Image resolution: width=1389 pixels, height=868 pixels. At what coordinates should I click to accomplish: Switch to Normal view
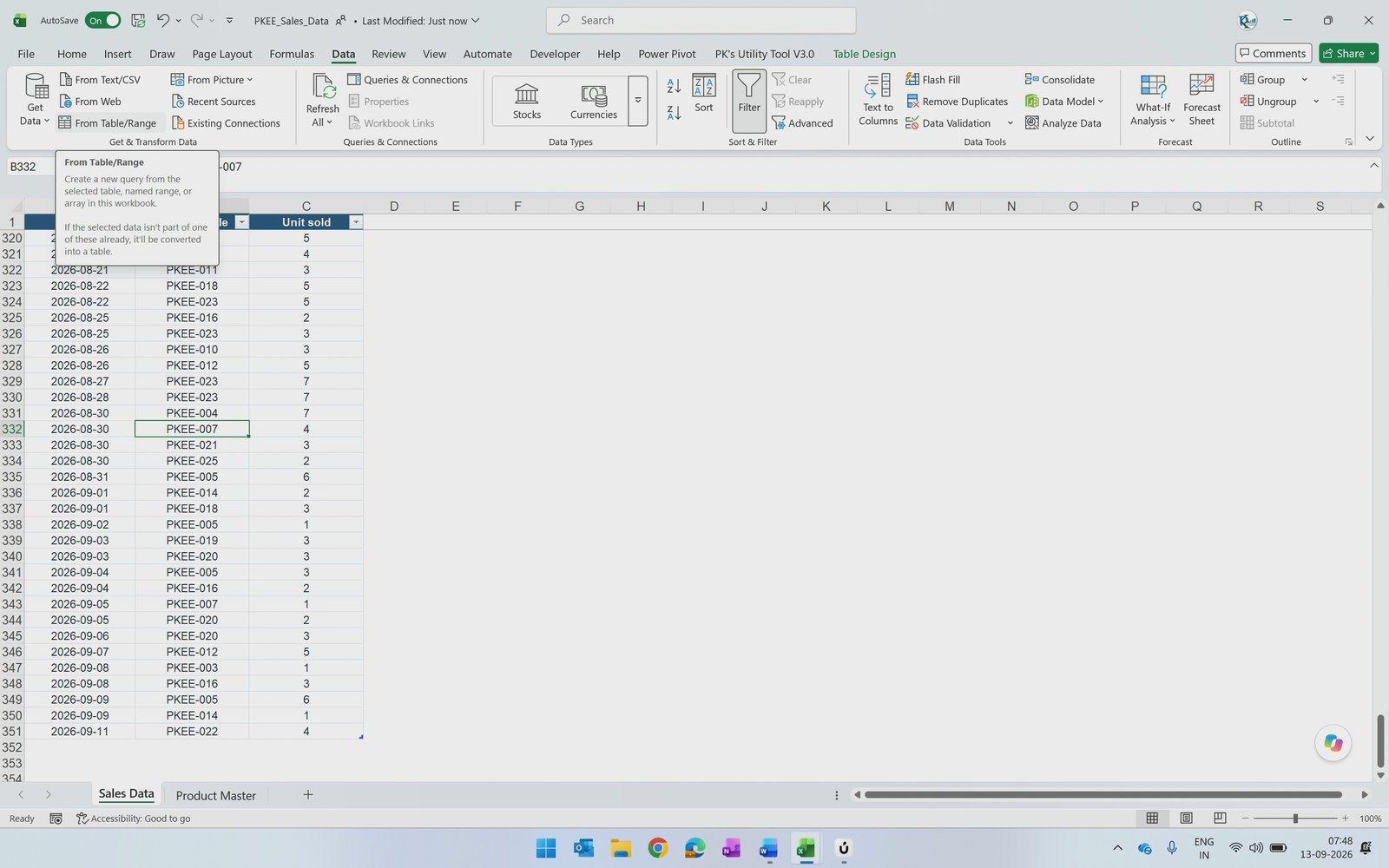tap(1152, 818)
